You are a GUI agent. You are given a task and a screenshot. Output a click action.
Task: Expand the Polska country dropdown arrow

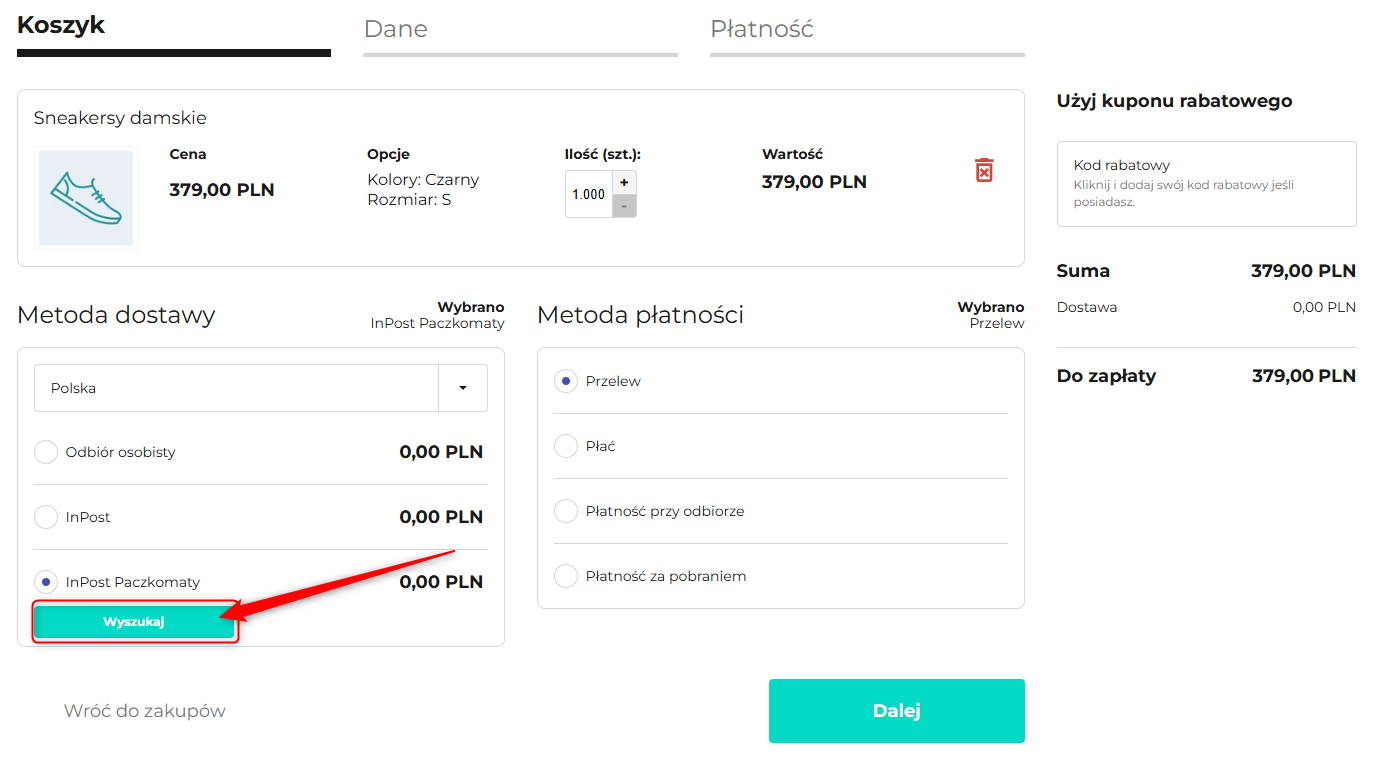coord(463,388)
